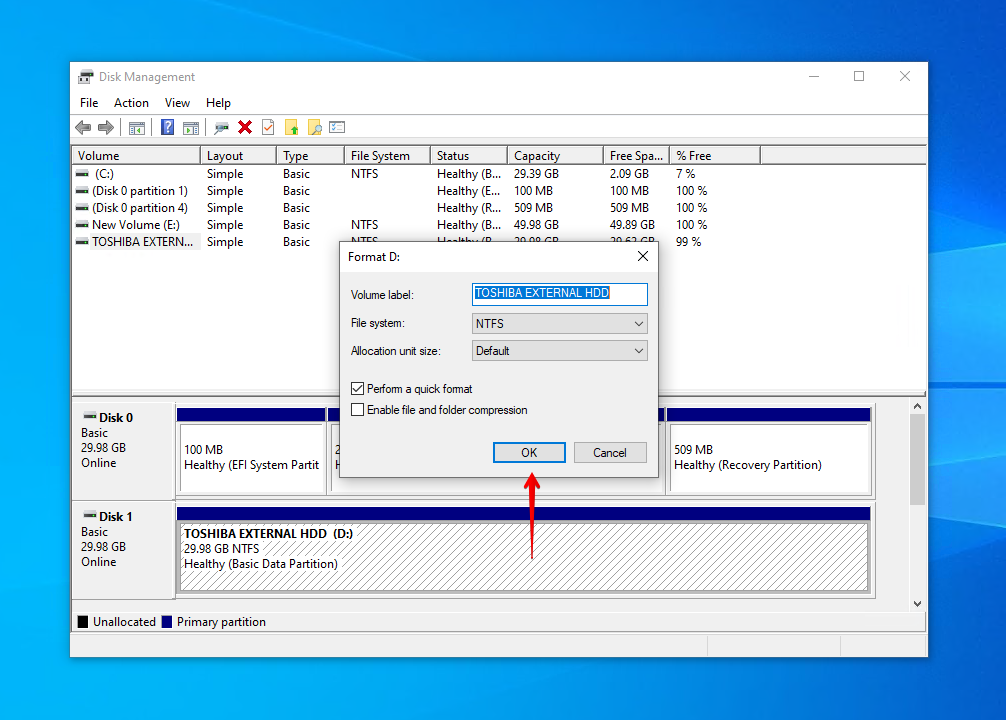This screenshot has width=1006, height=720.
Task: Toggle Show/Hide Console Tree toolbar icon
Action: (x=137, y=128)
